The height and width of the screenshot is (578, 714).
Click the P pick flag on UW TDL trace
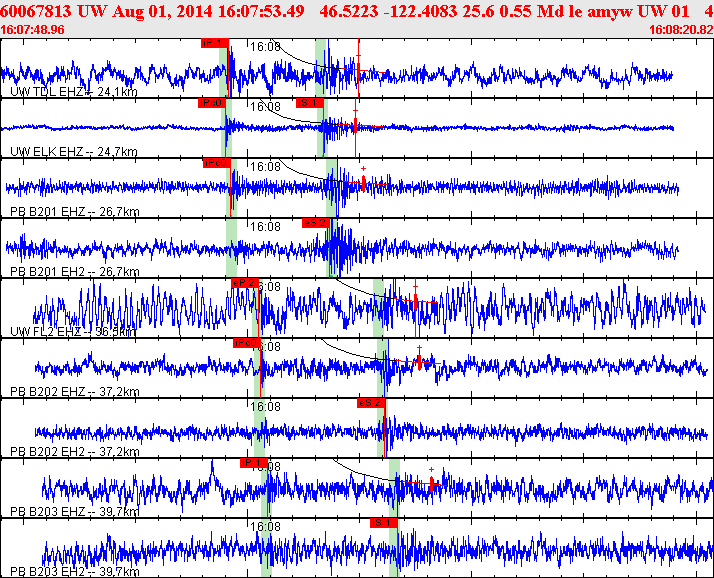point(214,43)
